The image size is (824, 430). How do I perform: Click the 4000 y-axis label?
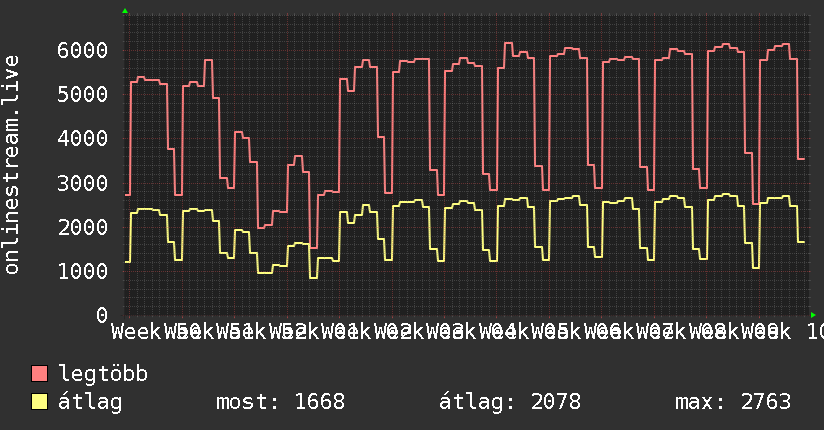tap(83, 139)
